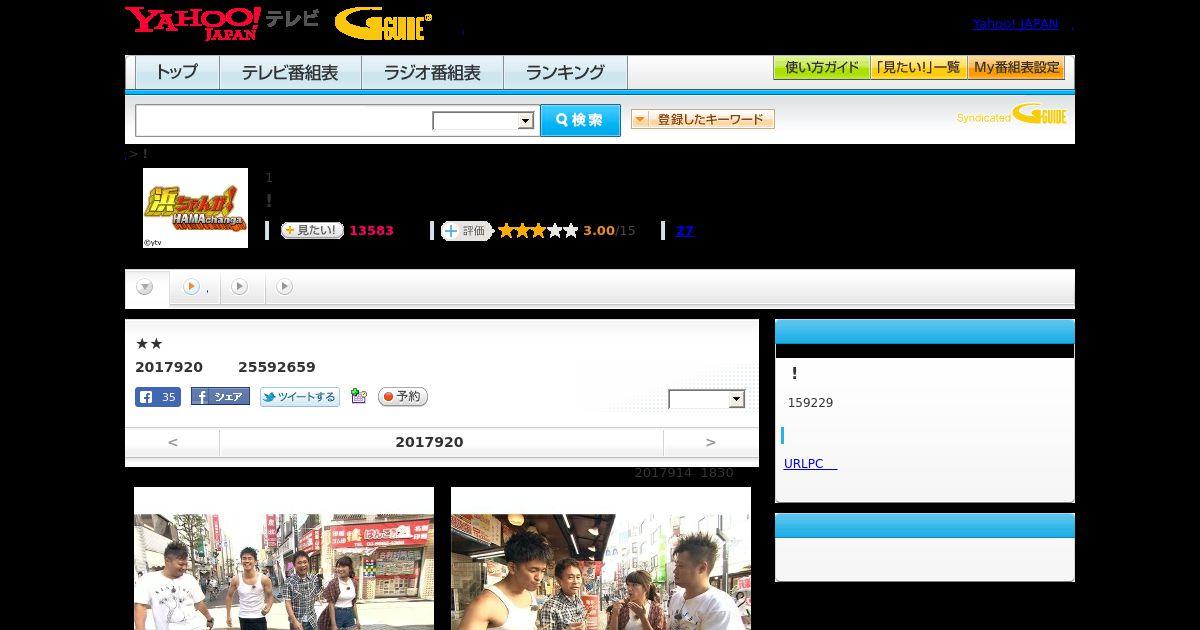Click the 予約 record button
Image resolution: width=1200 pixels, height=630 pixels.
click(x=402, y=397)
